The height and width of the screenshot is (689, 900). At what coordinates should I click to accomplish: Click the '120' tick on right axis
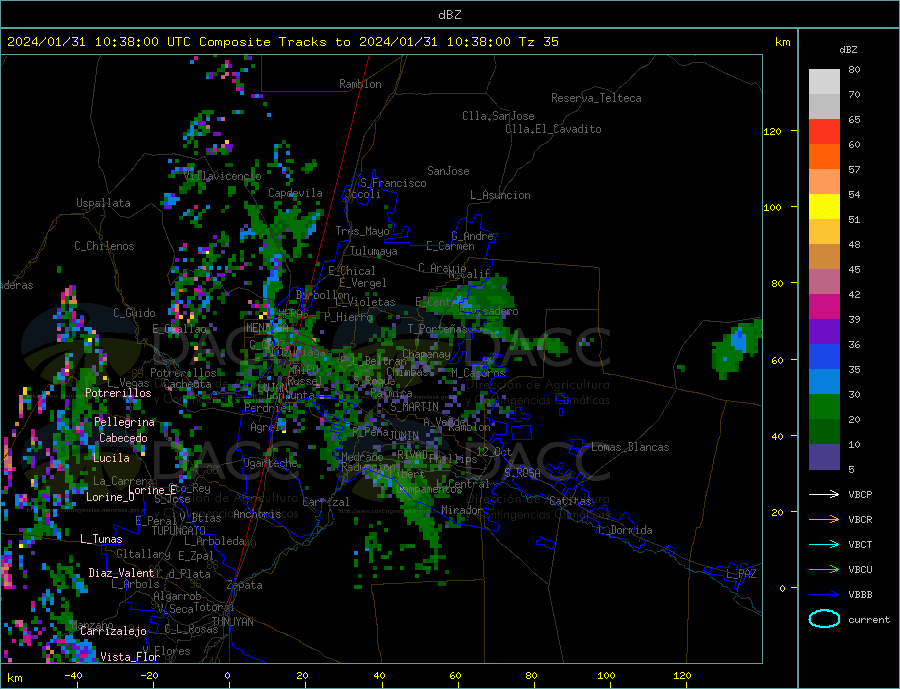pyautogui.click(x=773, y=131)
